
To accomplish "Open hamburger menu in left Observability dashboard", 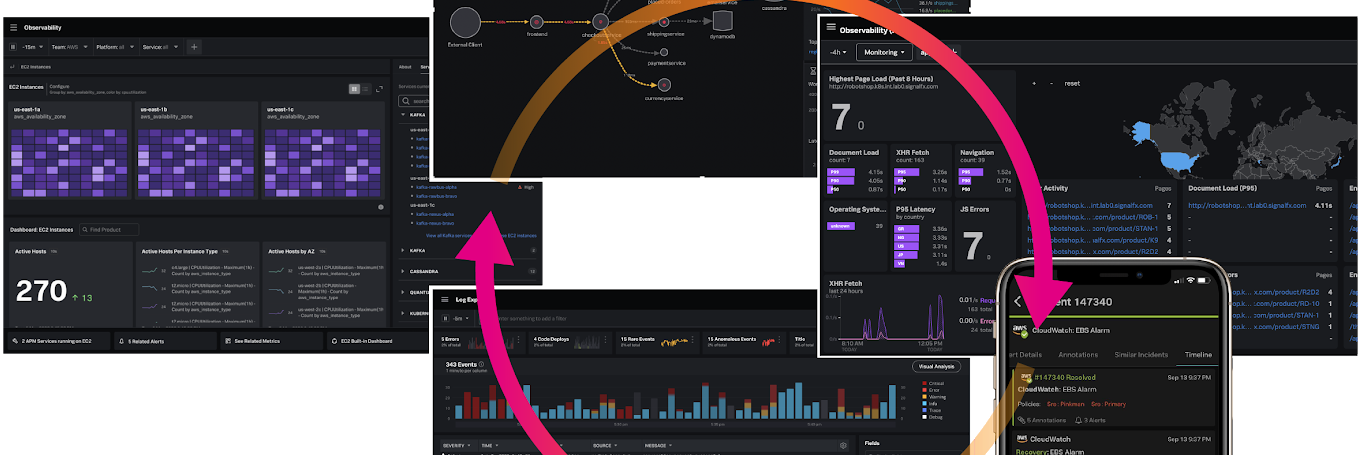I will [x=14, y=28].
